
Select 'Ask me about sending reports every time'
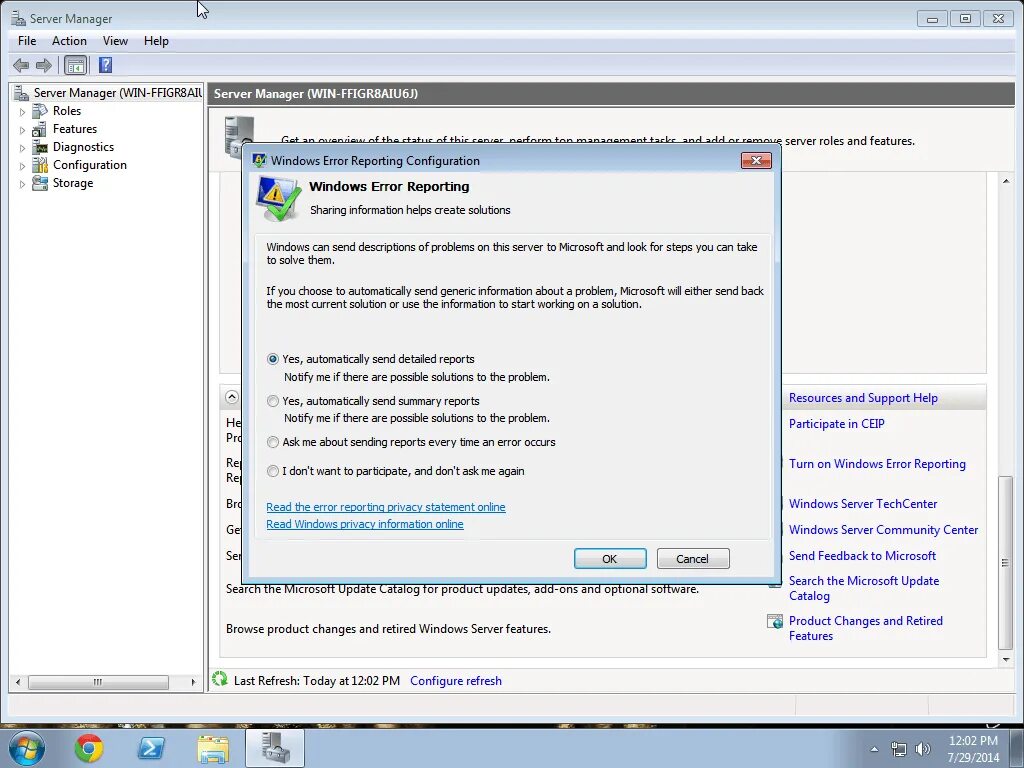[x=273, y=442]
